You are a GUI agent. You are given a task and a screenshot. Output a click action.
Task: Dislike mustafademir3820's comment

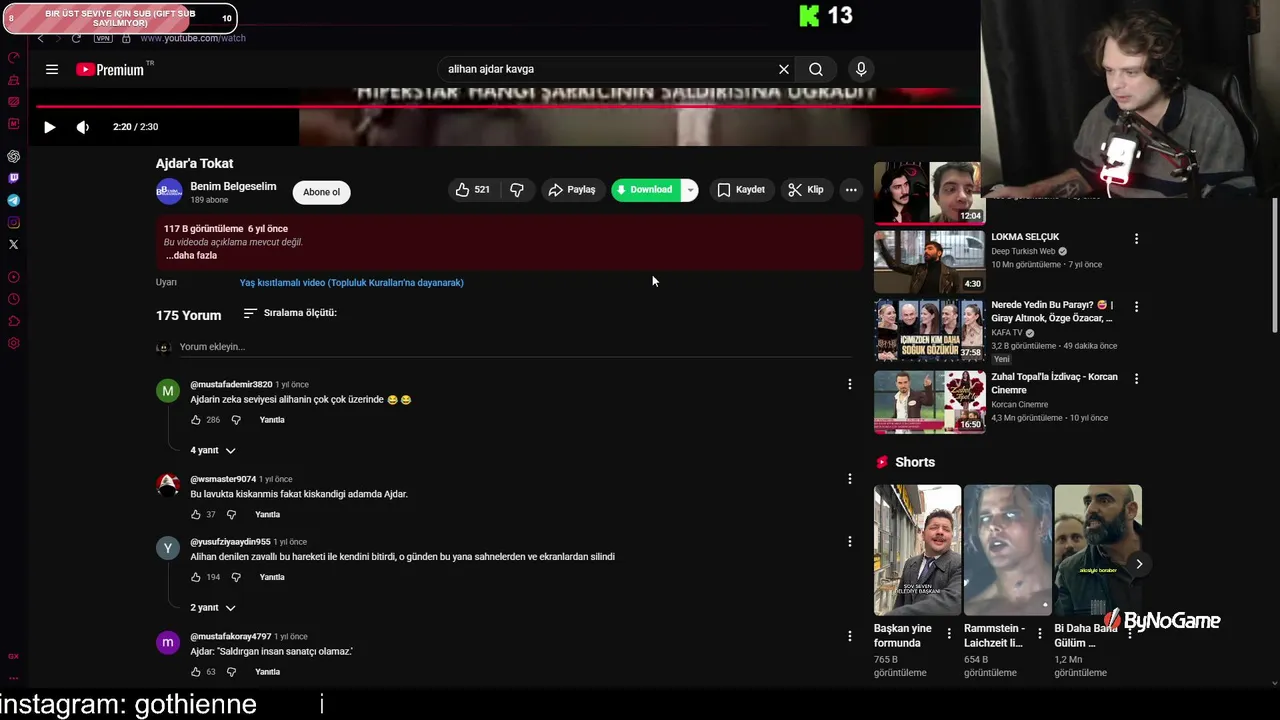(236, 420)
